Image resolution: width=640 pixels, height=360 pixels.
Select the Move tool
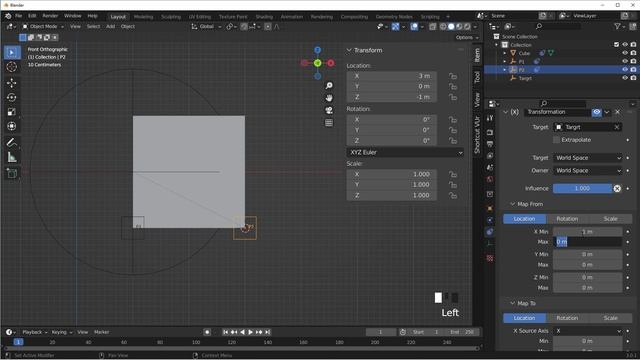(x=12, y=83)
